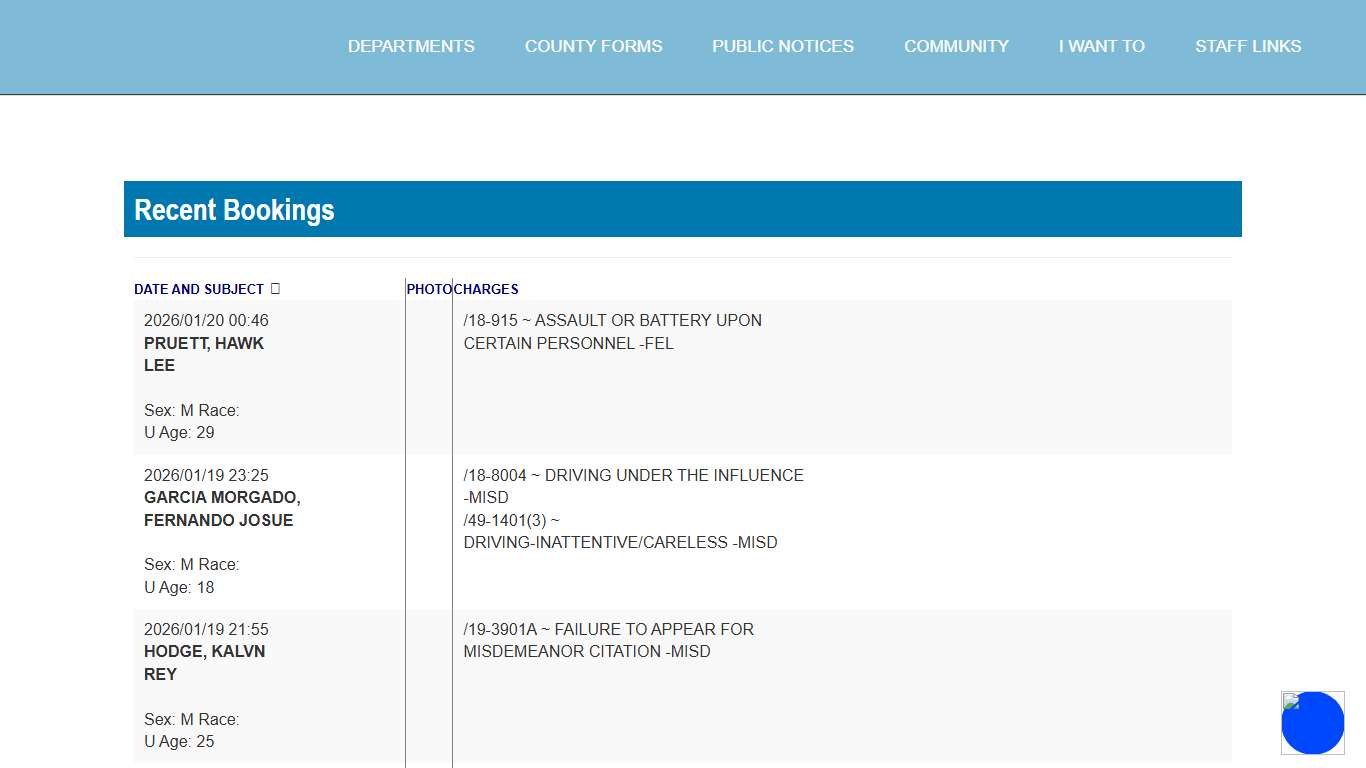Open the I Want To dropdown

tap(1101, 46)
